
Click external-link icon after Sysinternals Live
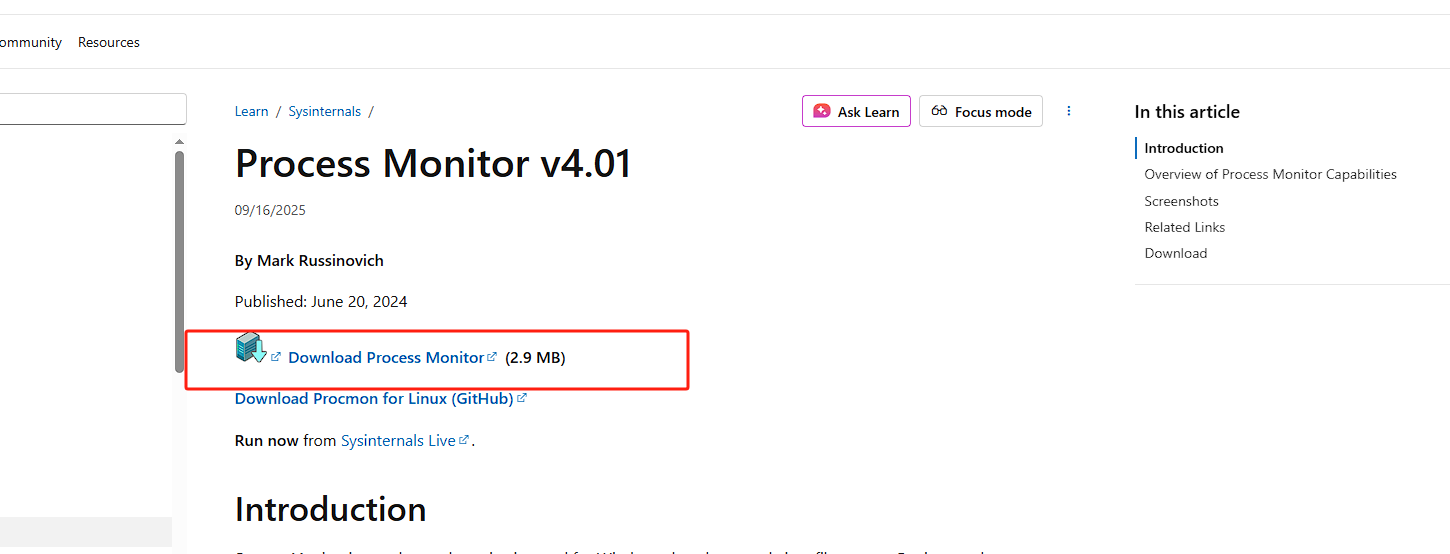pyautogui.click(x=464, y=440)
